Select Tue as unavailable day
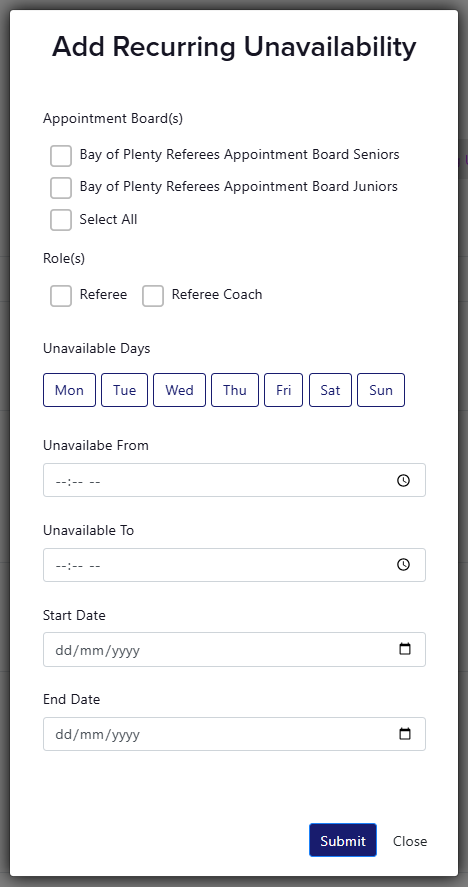Screen dimensions: 468x887 (124, 390)
